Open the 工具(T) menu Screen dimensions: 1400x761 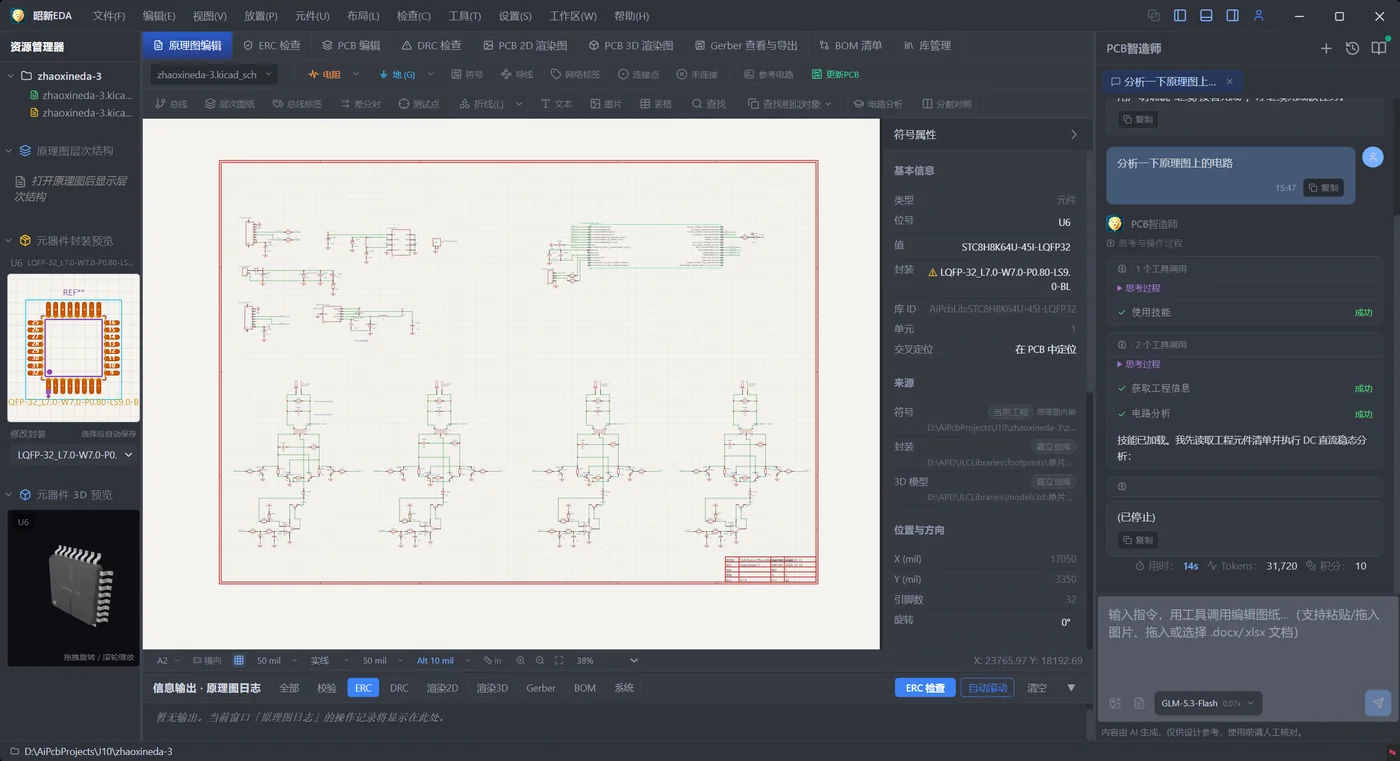pos(465,16)
